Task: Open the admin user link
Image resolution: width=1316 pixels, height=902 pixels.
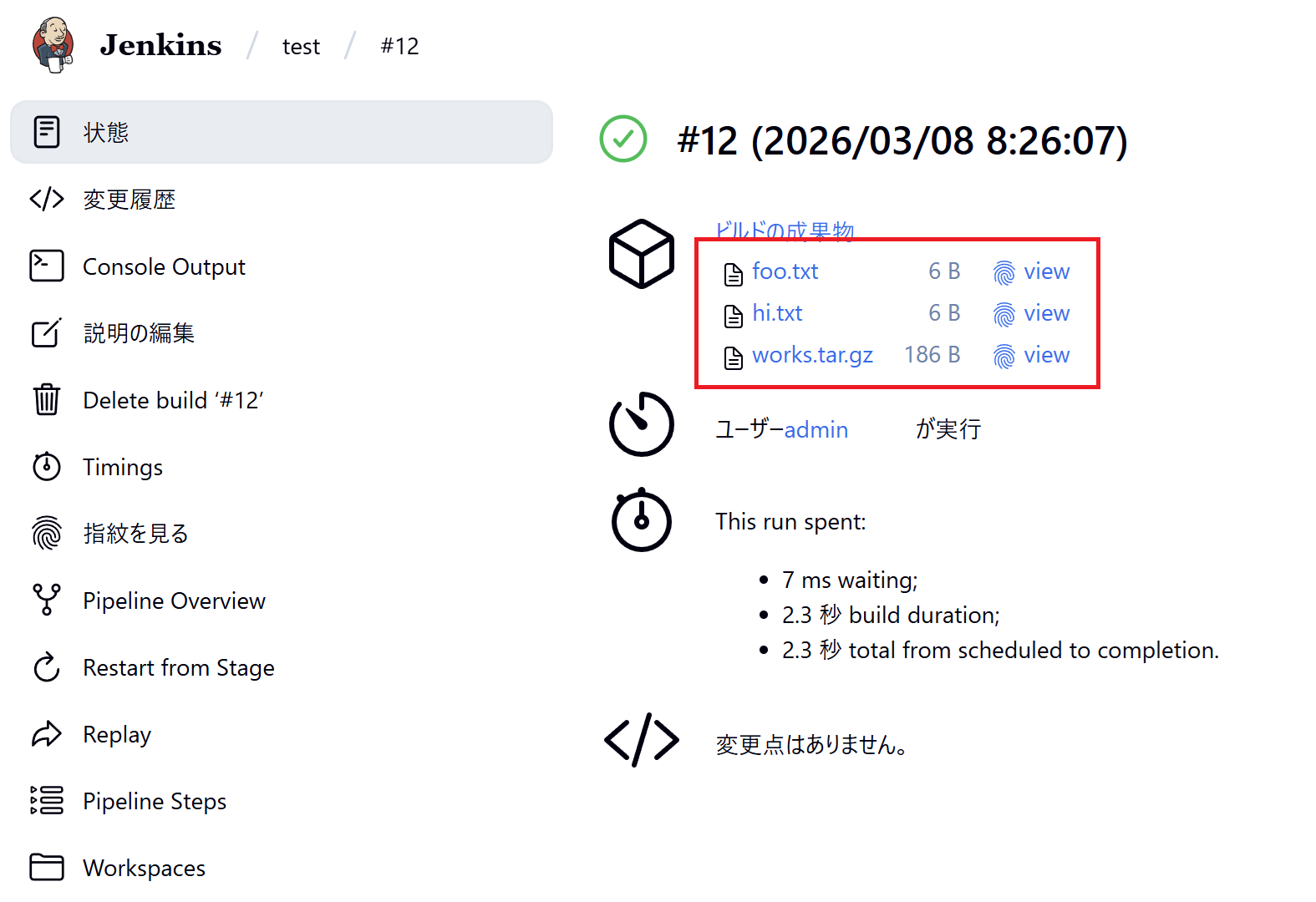Action: tap(816, 429)
